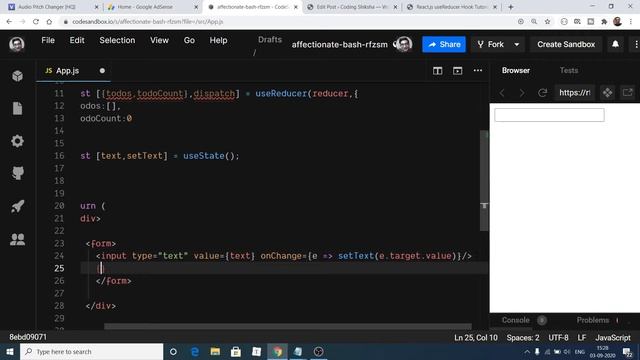Close the unsaved App.js tab dot

(x=102, y=71)
